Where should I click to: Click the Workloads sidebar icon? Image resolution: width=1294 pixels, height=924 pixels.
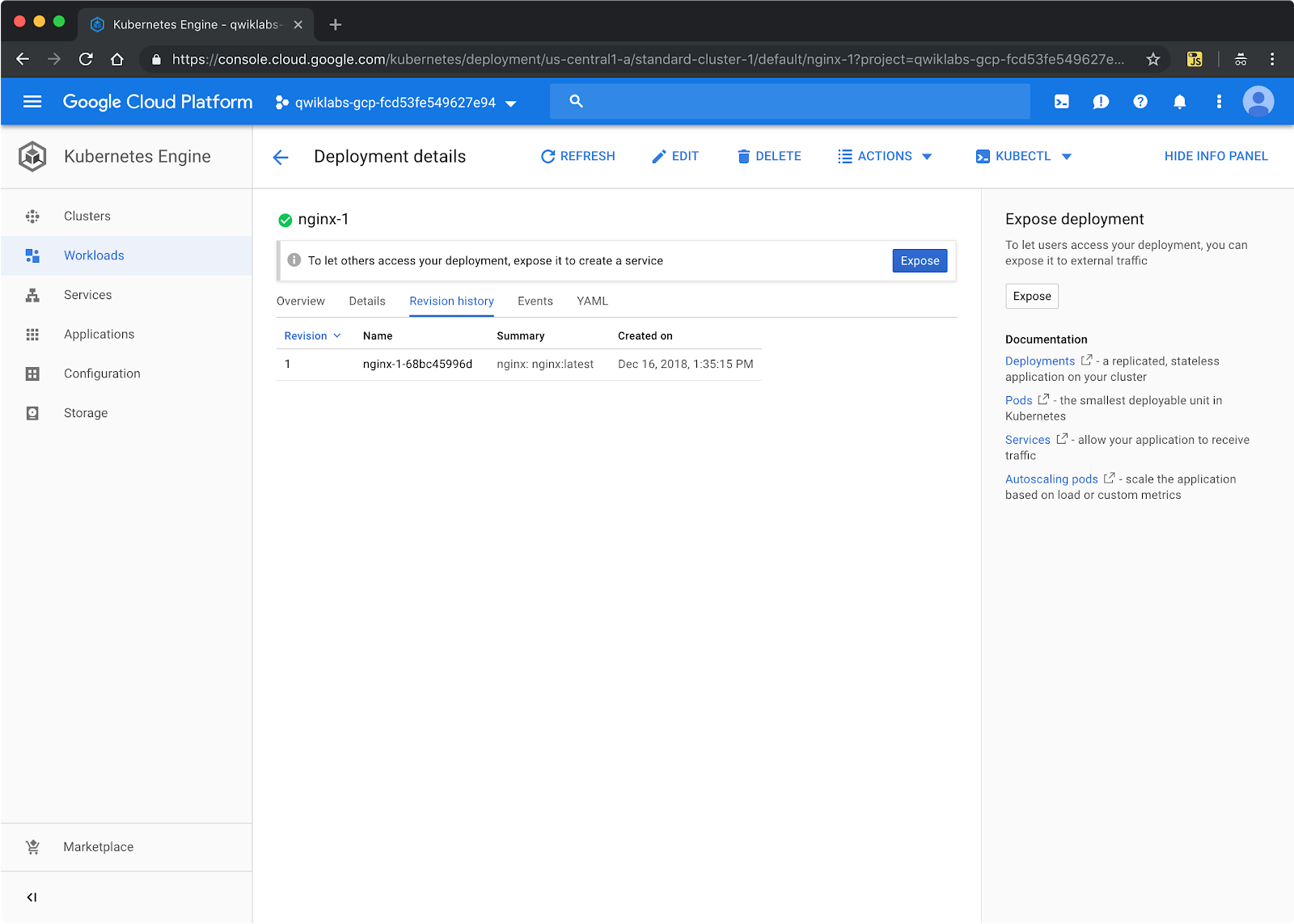click(x=32, y=255)
